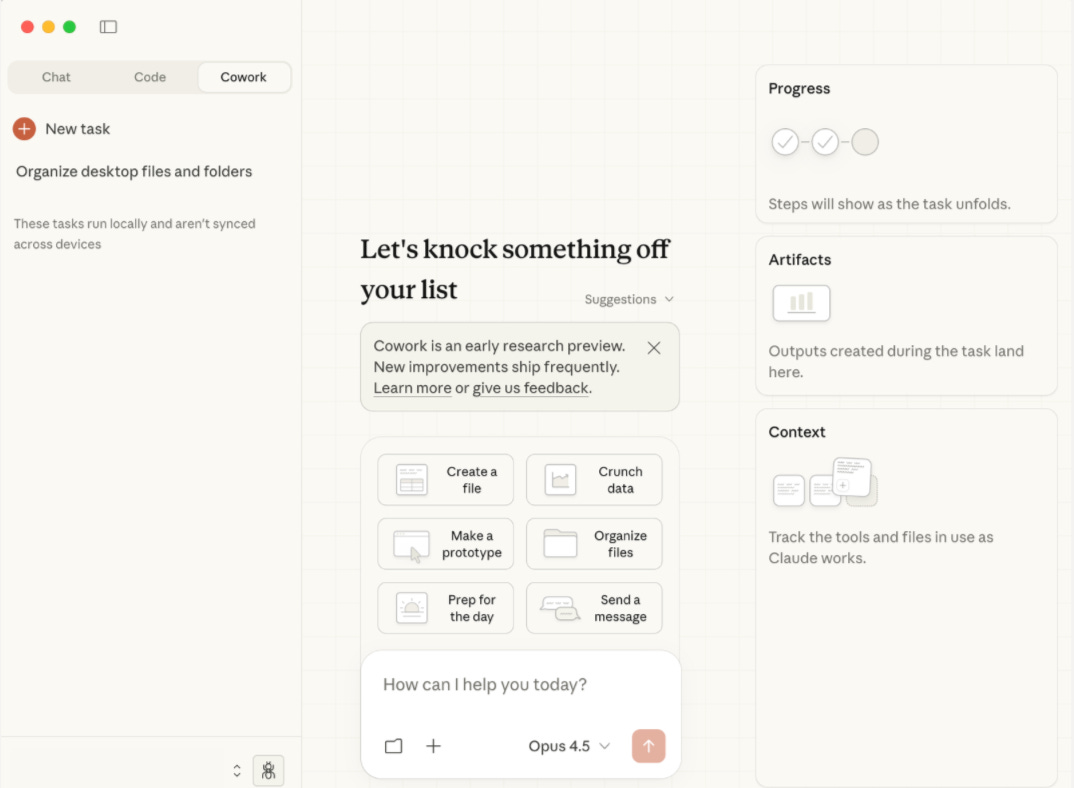The width and height of the screenshot is (1074, 788).
Task: Choose the Create a file suggestion
Action: click(x=445, y=480)
